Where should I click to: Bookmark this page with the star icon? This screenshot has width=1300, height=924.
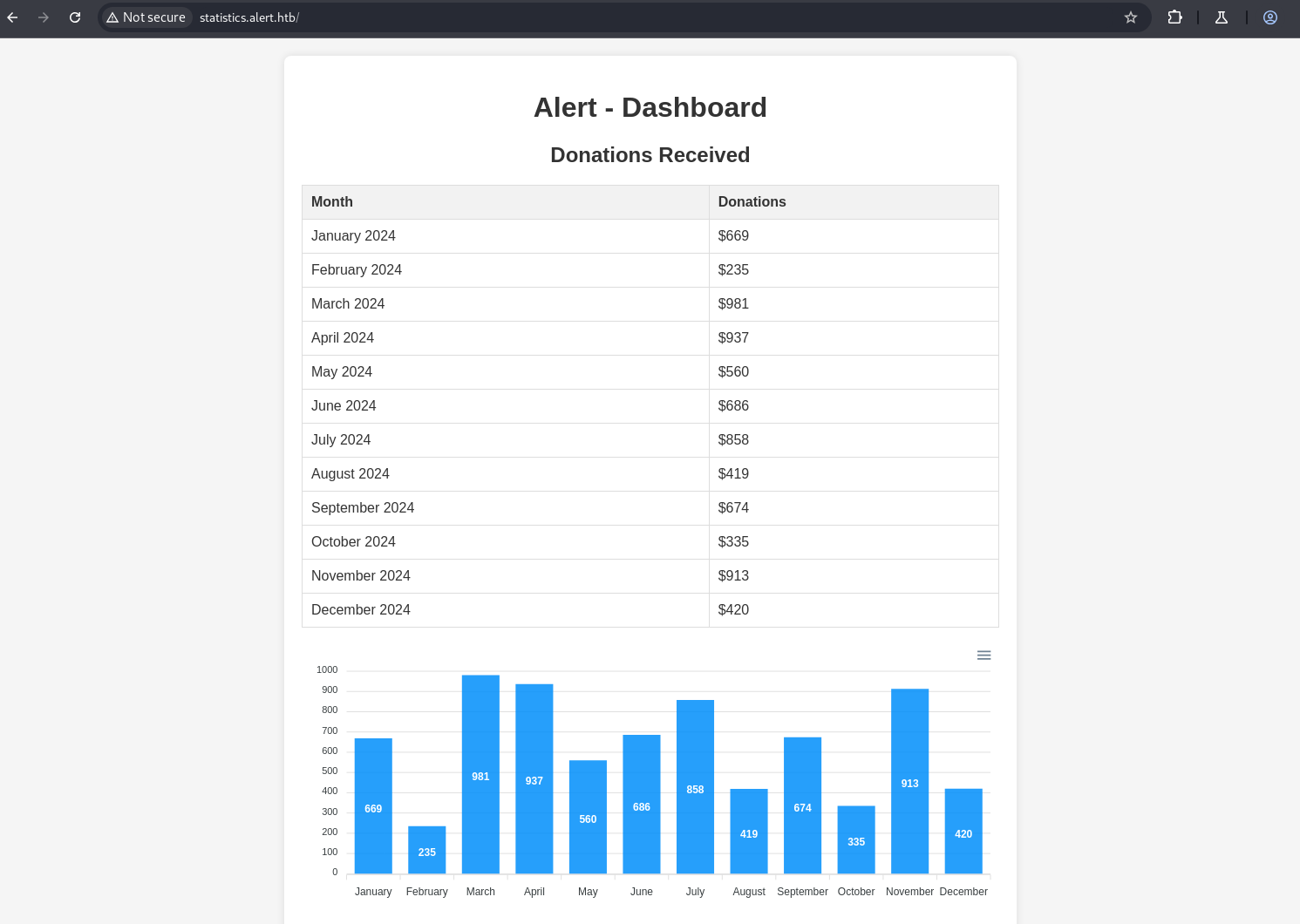click(x=1131, y=17)
